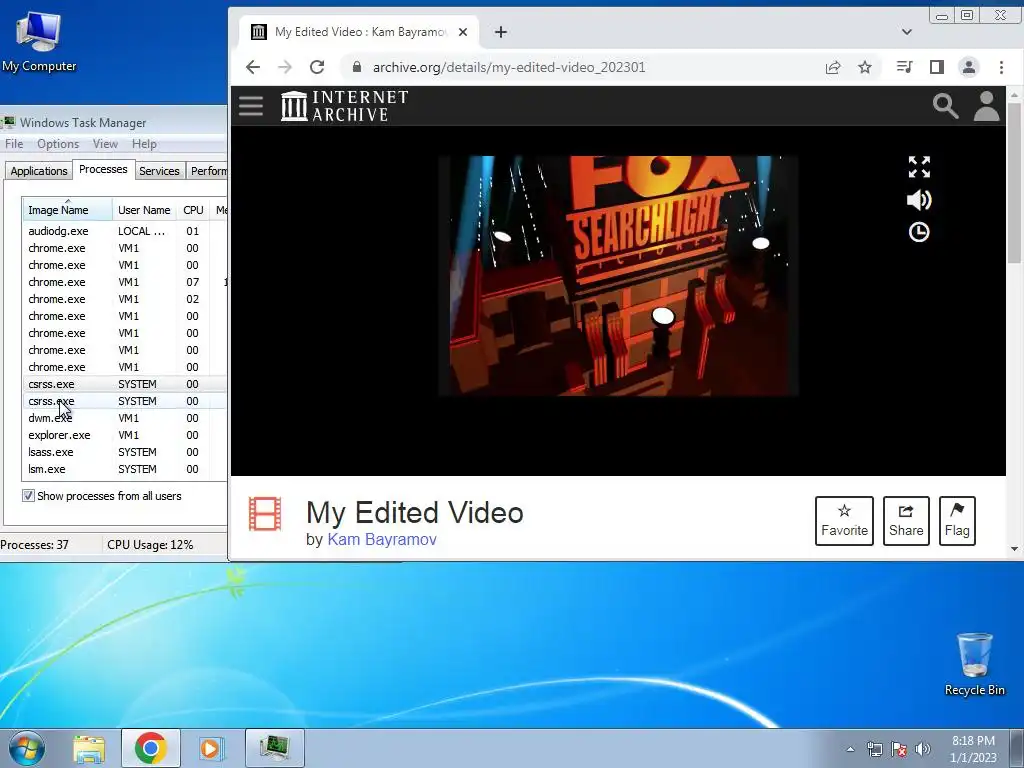Click the Share button under the video

pyautogui.click(x=906, y=520)
